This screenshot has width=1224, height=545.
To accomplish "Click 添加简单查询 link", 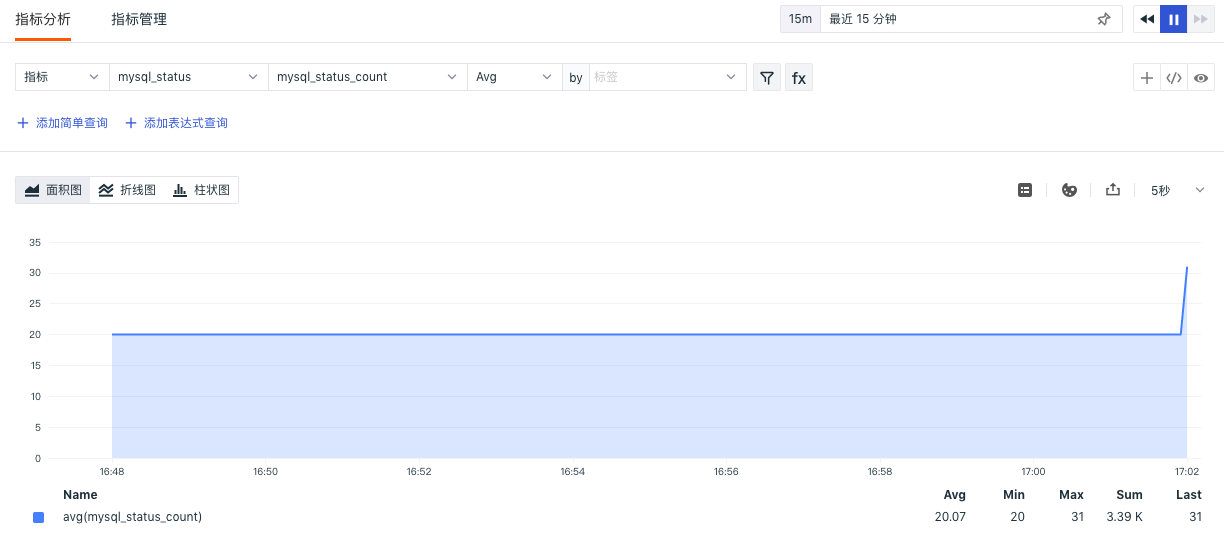I will tap(62, 123).
